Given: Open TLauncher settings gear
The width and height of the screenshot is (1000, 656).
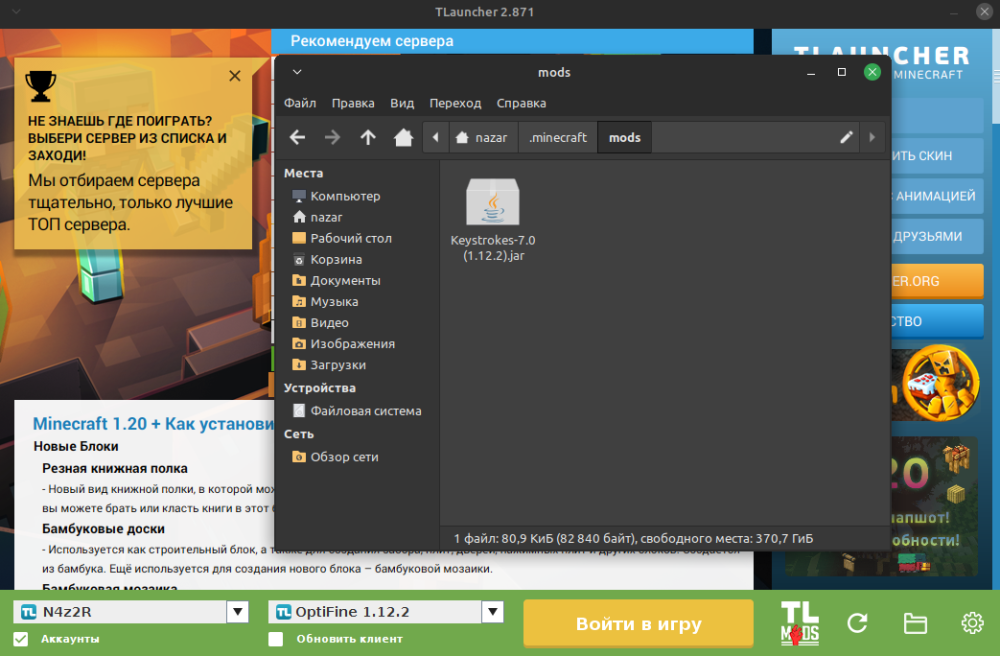Looking at the screenshot, I should tap(972, 623).
